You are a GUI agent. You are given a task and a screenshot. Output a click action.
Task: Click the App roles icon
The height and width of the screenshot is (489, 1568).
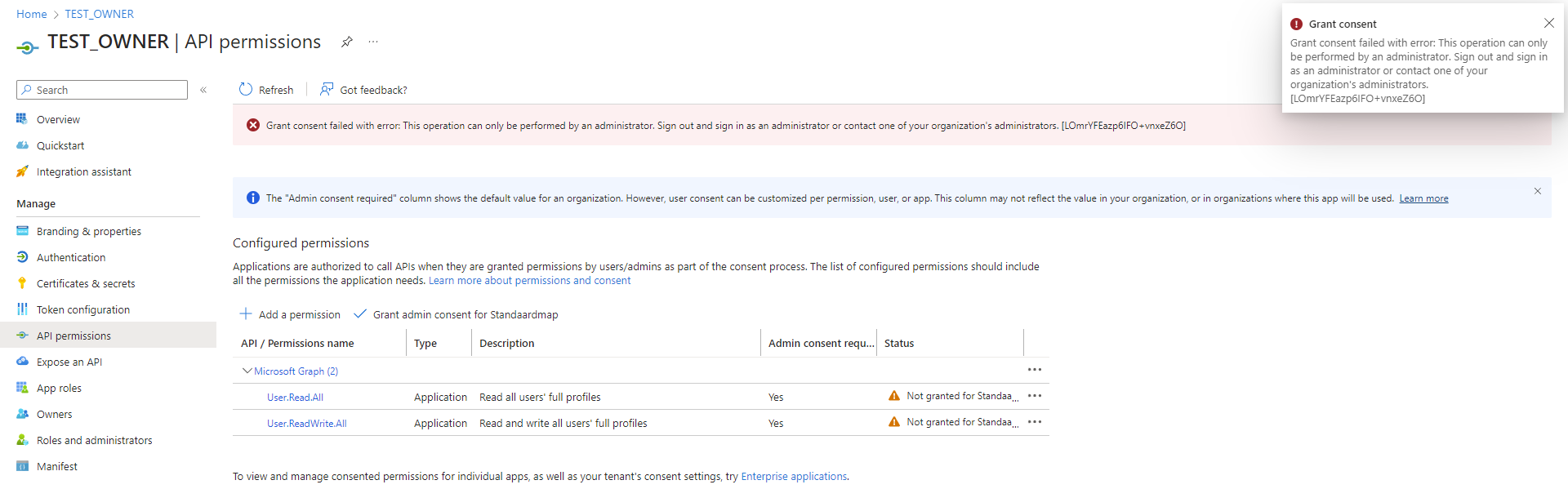point(22,388)
